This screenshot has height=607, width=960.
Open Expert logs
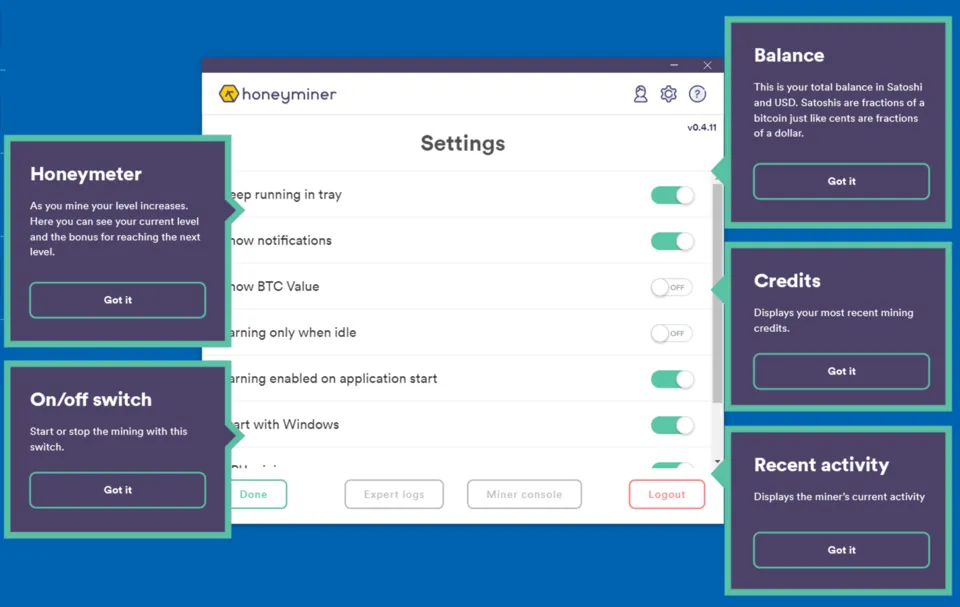[394, 494]
